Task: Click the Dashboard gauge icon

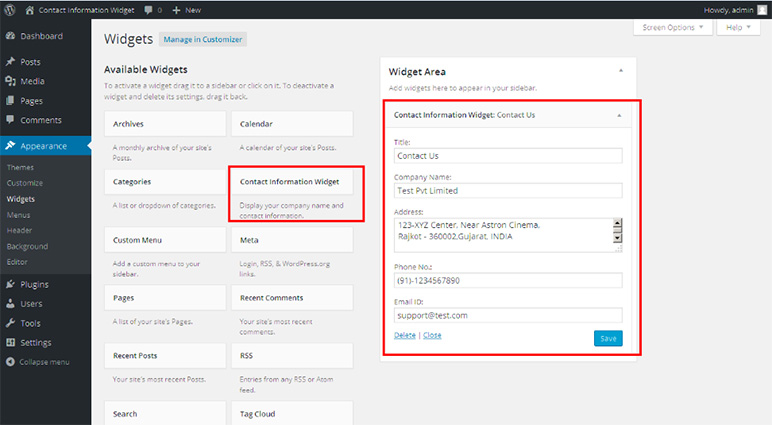Action: click(x=10, y=36)
